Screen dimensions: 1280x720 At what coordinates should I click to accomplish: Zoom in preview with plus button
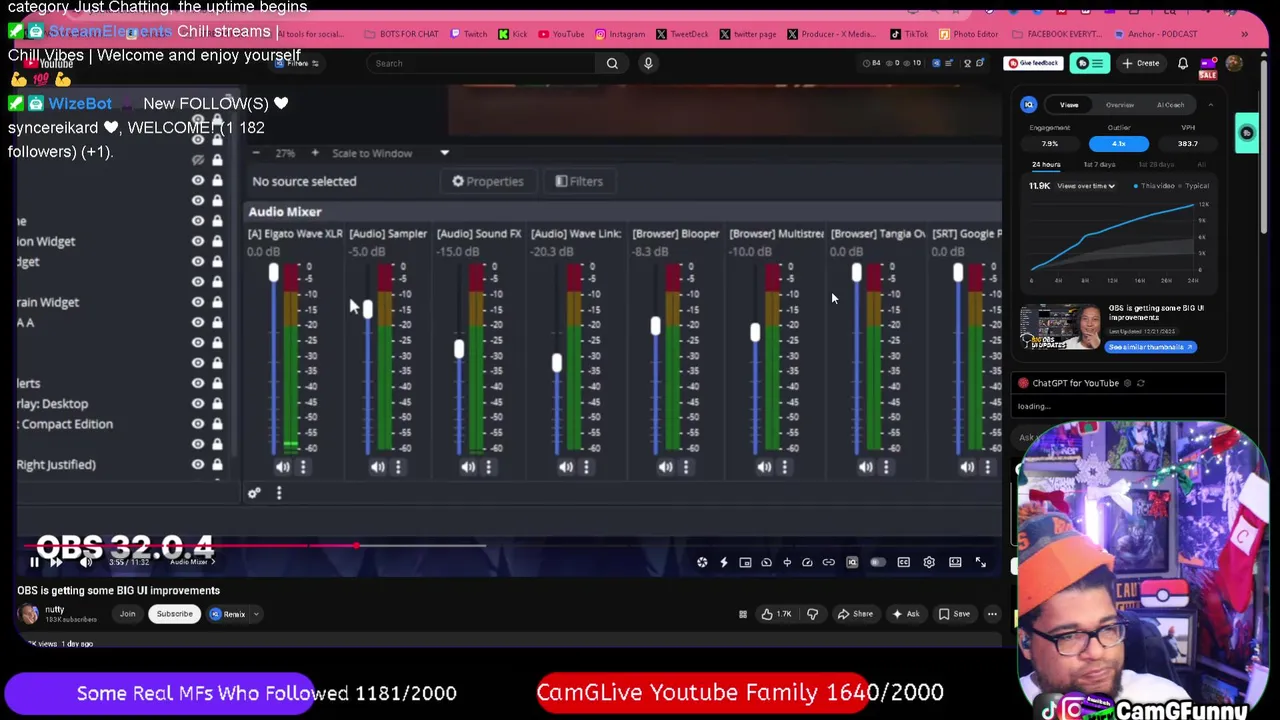tap(314, 153)
